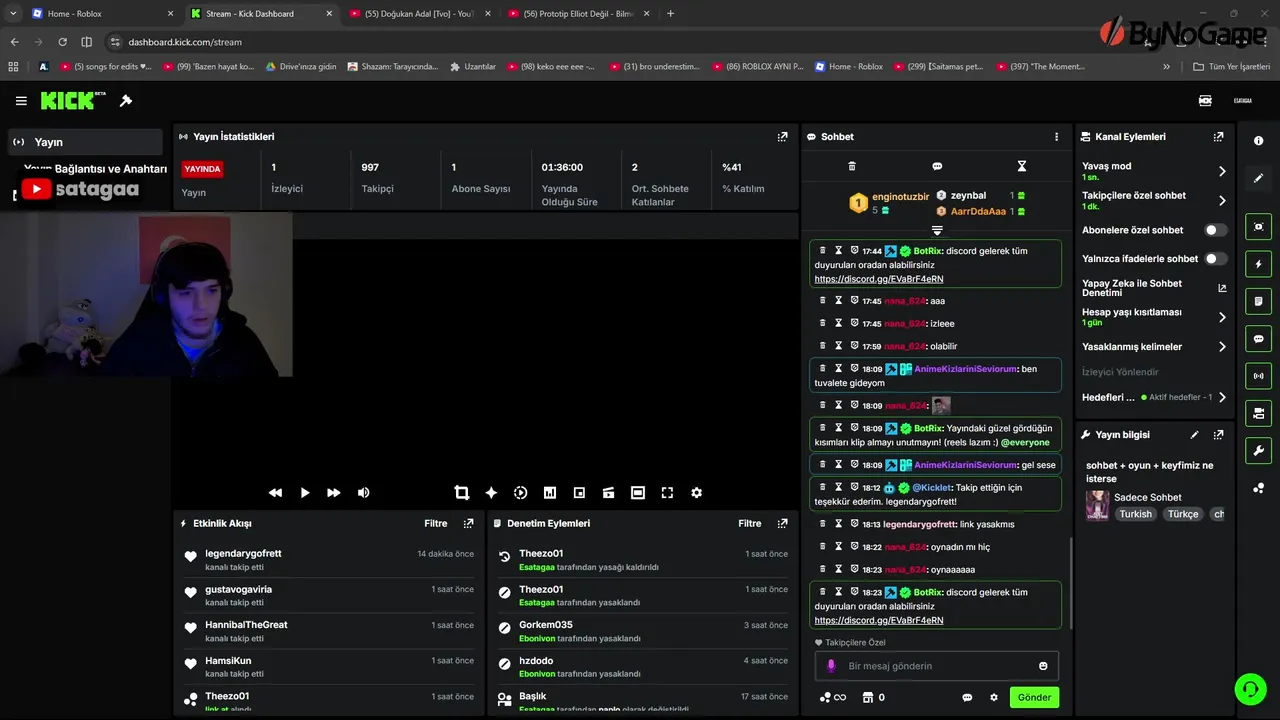Click the lightning bolt icon in the right sidebar

point(1258,264)
